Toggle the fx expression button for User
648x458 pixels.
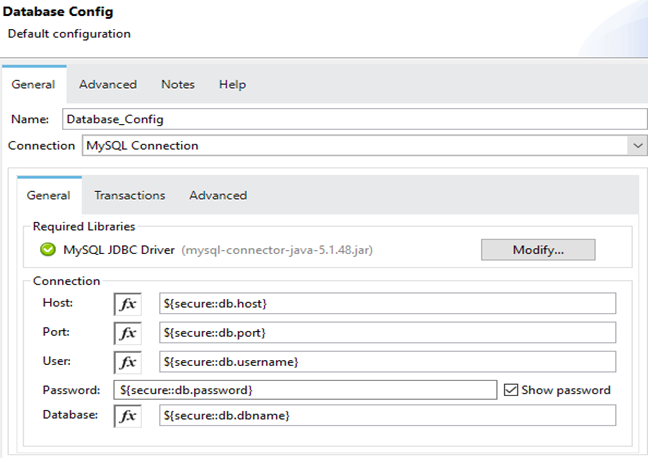[x=128, y=361]
